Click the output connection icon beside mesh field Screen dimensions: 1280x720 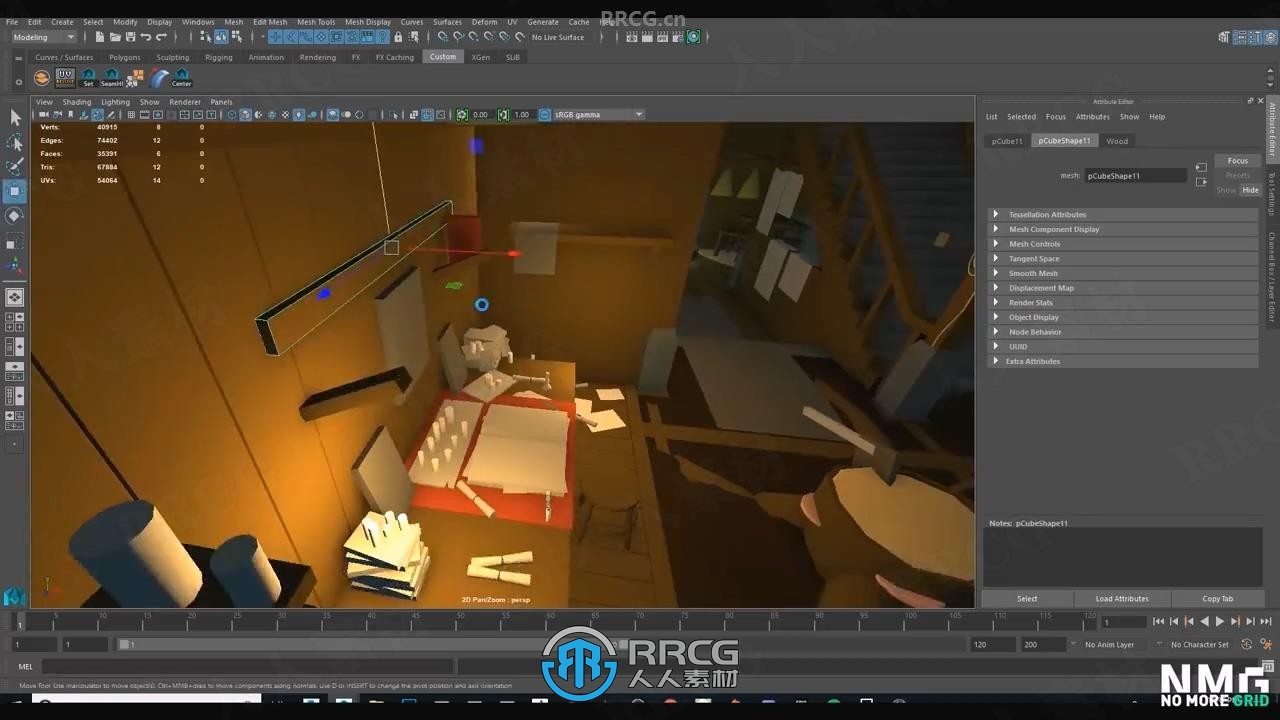click(1201, 182)
